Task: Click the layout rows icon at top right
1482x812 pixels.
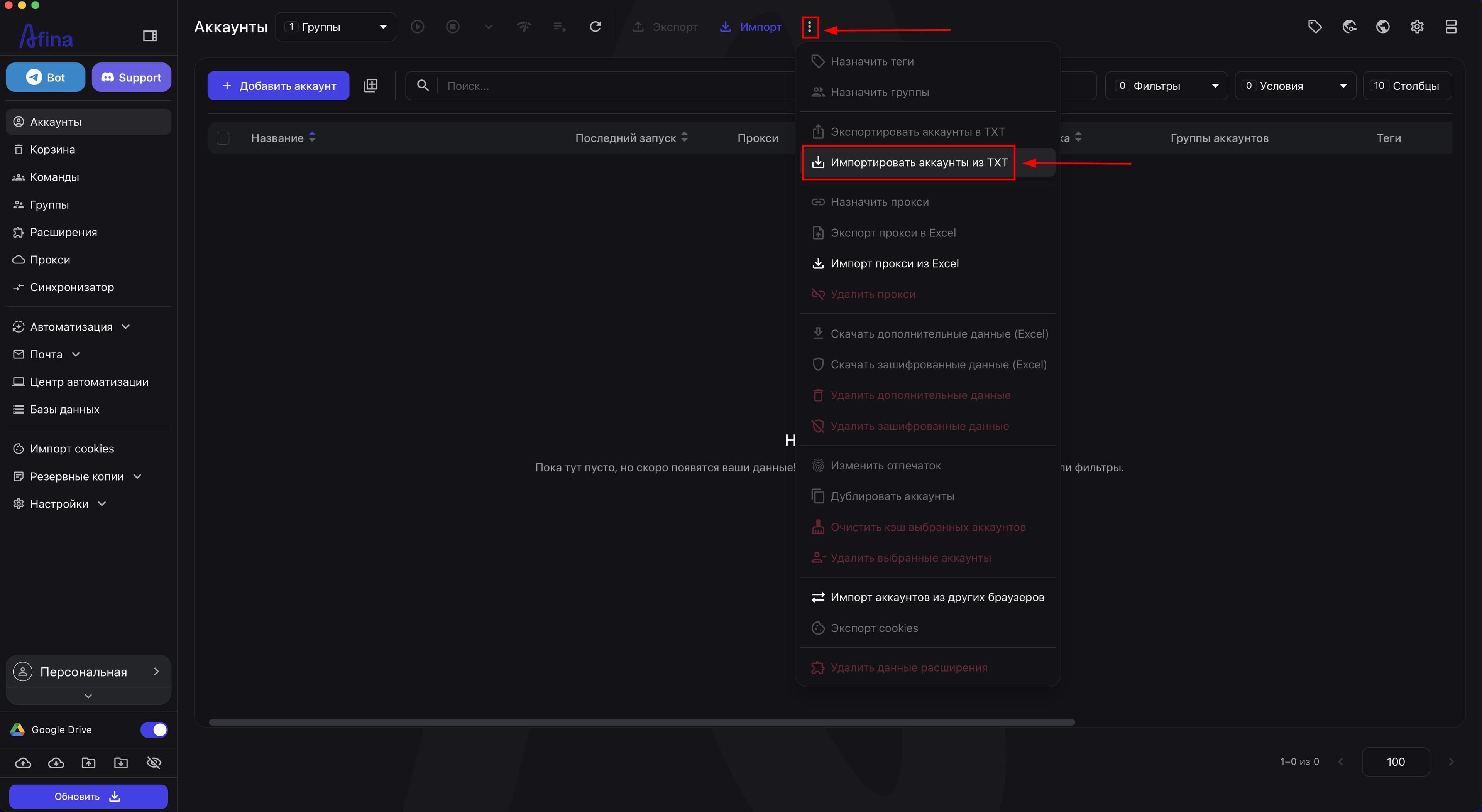Action: pyautogui.click(x=1451, y=27)
